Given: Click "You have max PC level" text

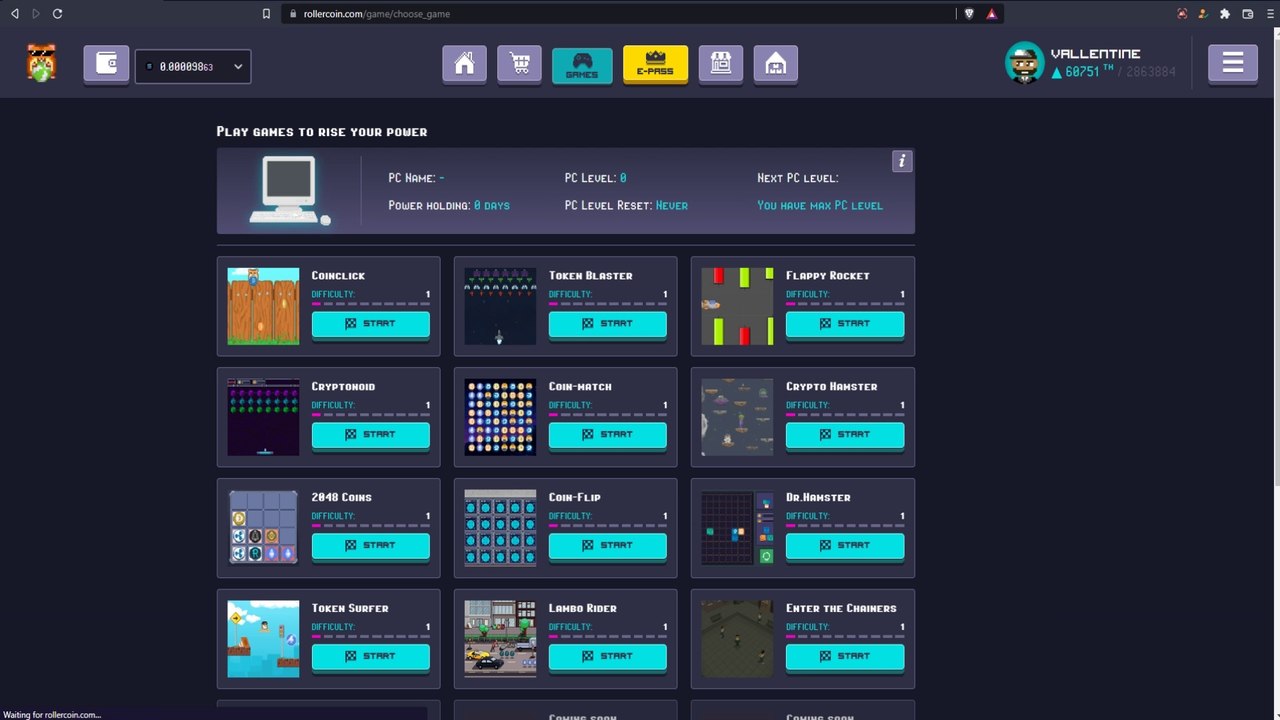Looking at the screenshot, I should tap(820, 205).
